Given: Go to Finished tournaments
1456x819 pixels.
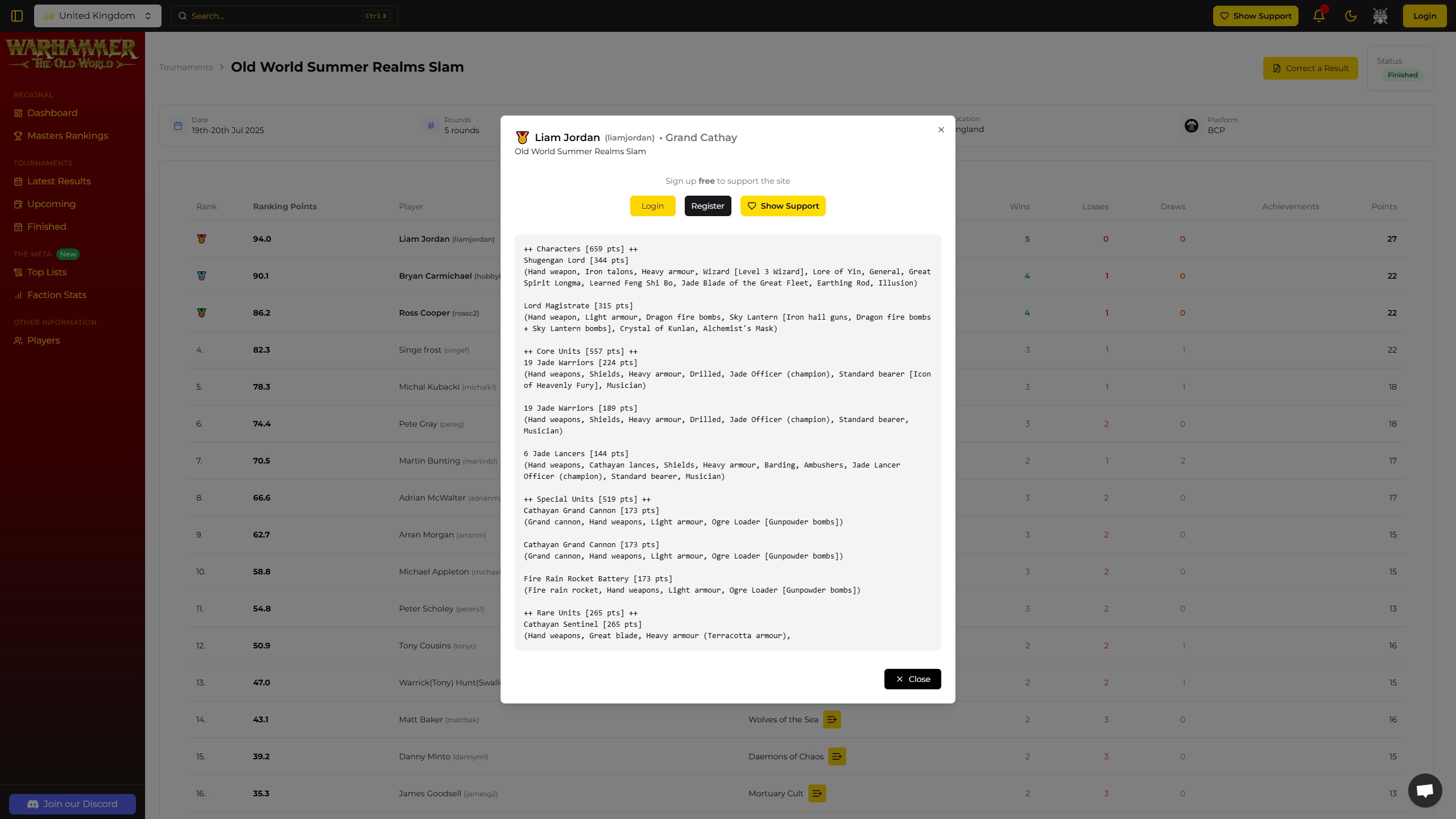Looking at the screenshot, I should [46, 227].
